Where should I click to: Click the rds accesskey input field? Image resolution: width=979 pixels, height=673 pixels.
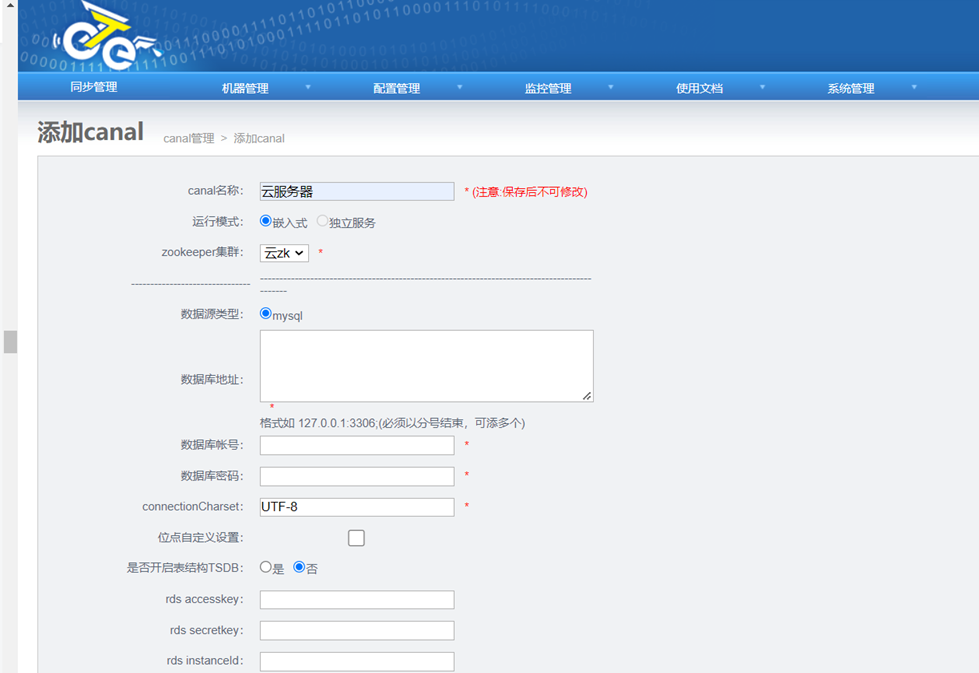[x=357, y=600]
